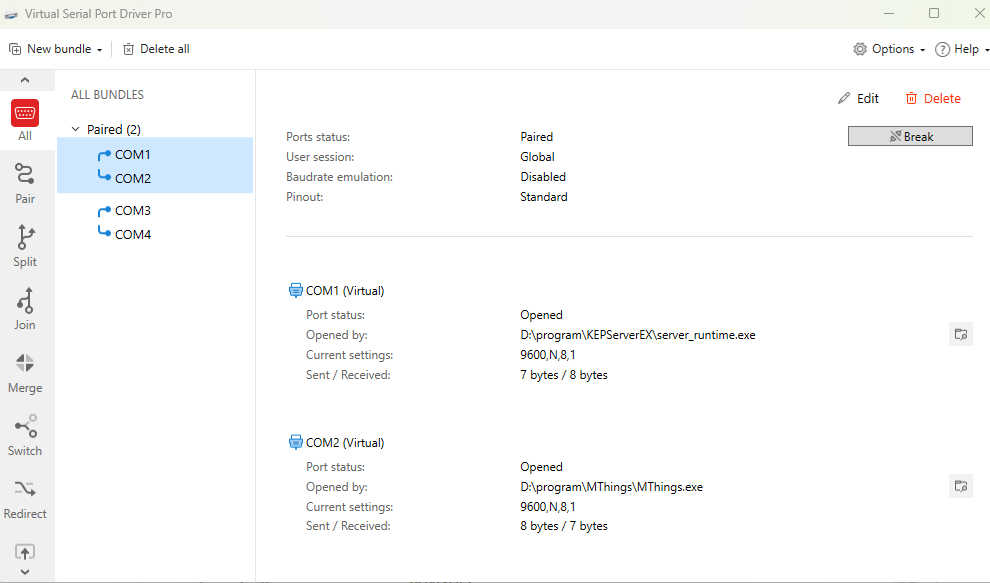Image resolution: width=990 pixels, height=583 pixels.
Task: Select the Pair mode icon in sidebar
Action: 25,180
